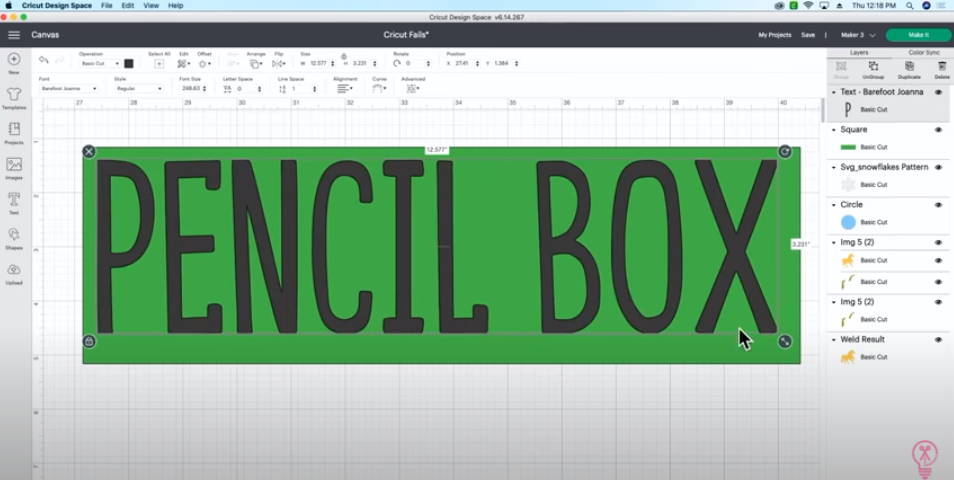
Task: Click the resize handle on the text box
Action: 785,341
